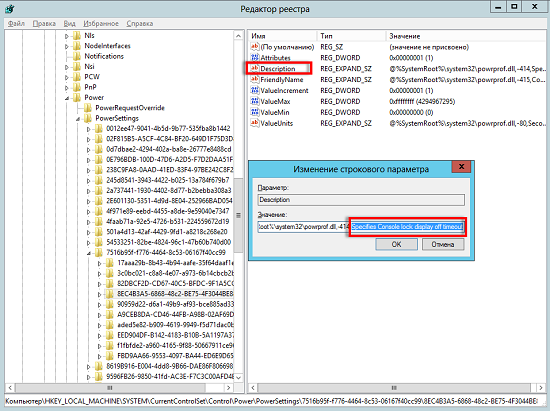Select the EED904DF-B142 key

click(175, 335)
